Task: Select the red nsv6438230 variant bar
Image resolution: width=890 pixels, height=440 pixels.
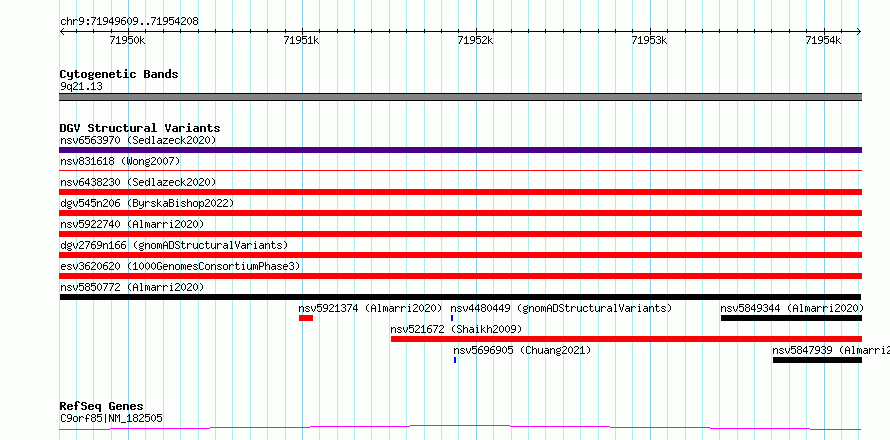Action: coord(460,192)
